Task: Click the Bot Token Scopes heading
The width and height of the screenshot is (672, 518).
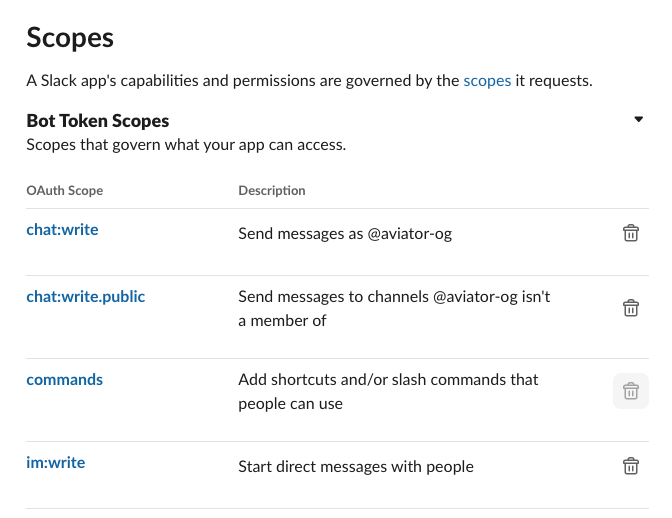Action: point(98,121)
